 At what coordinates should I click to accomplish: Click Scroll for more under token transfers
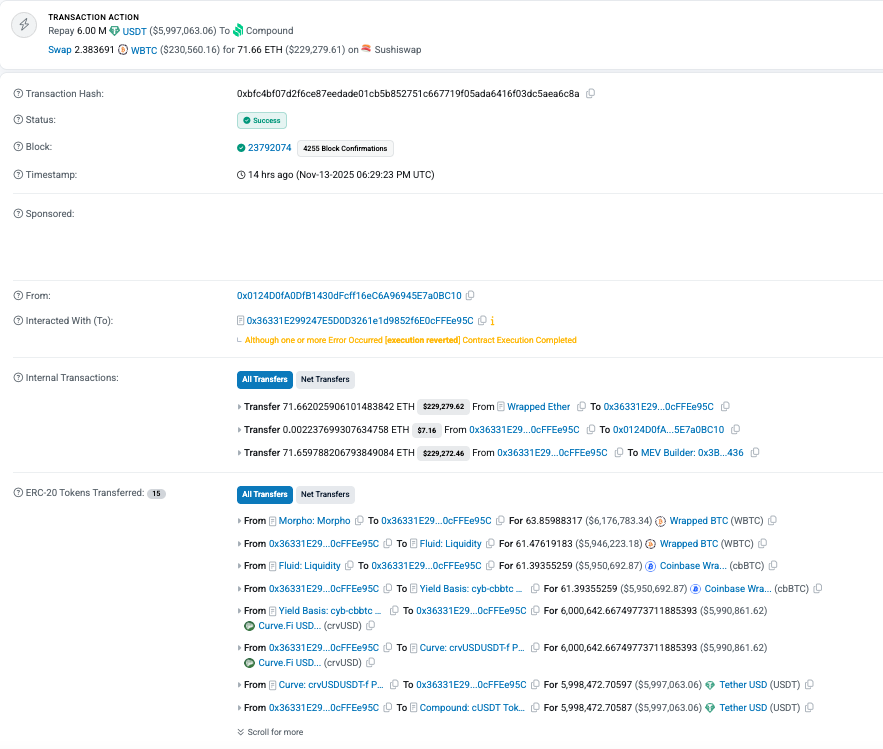tap(270, 732)
